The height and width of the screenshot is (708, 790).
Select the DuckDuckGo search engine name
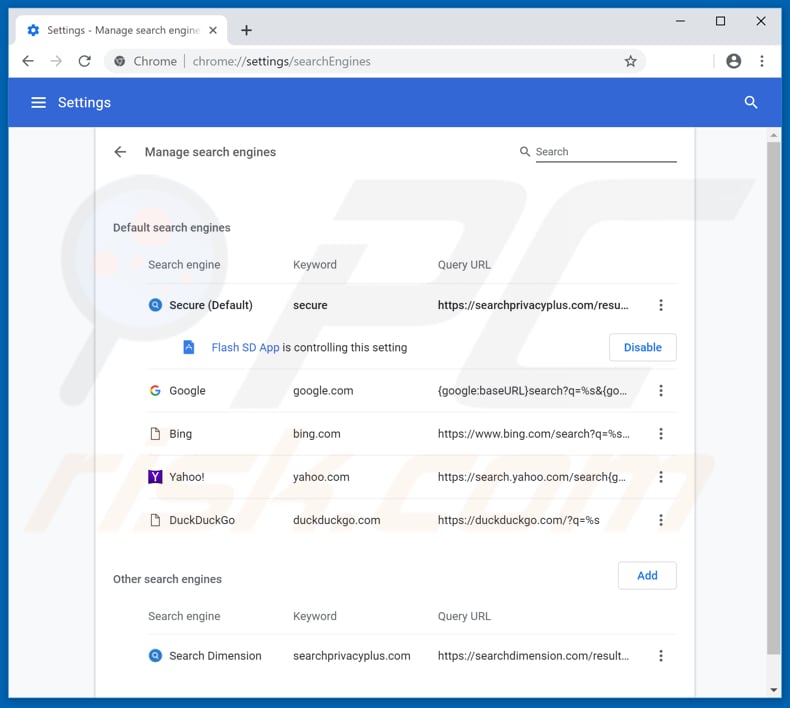(x=202, y=520)
